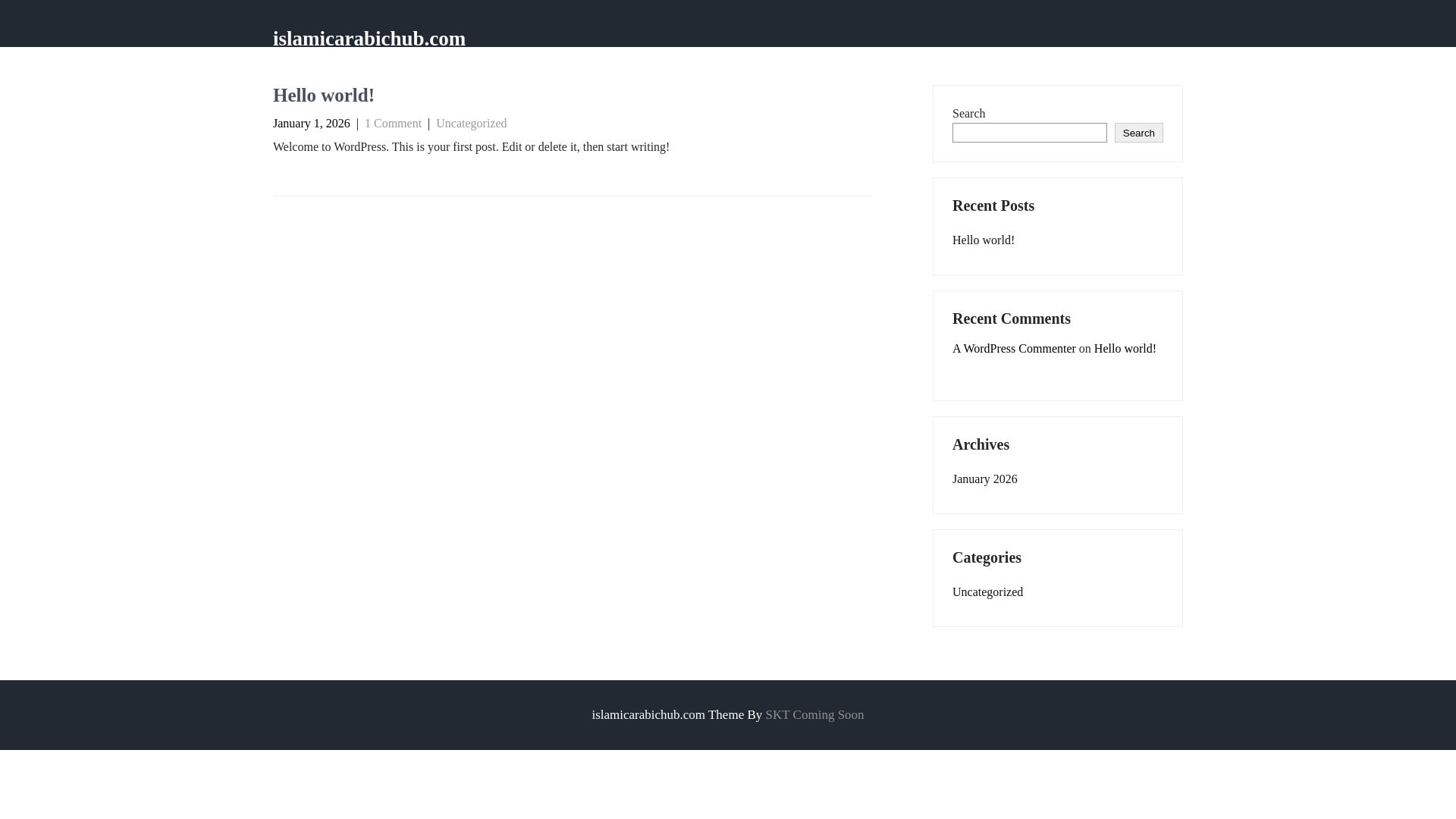Image resolution: width=1456 pixels, height=819 pixels.
Task: Open the SKT Coming Soon footer link
Action: coord(814,715)
